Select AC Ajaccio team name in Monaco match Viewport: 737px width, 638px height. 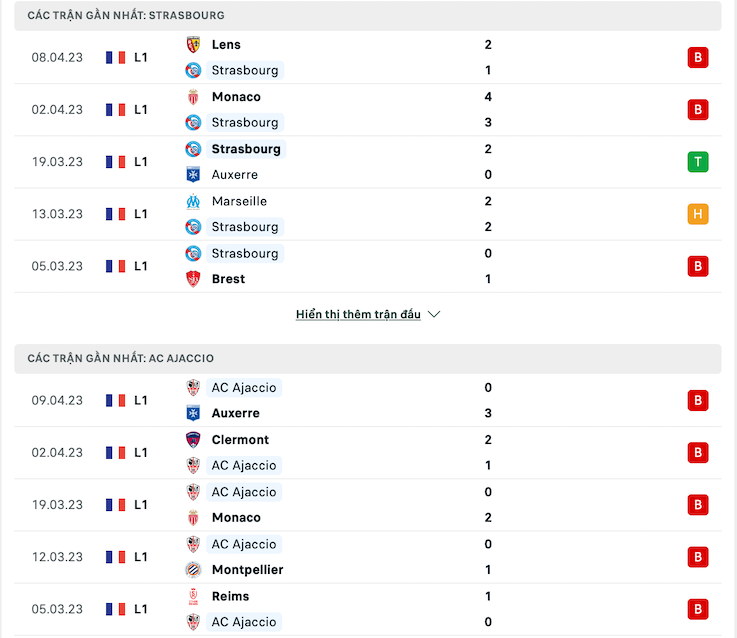pyautogui.click(x=244, y=492)
